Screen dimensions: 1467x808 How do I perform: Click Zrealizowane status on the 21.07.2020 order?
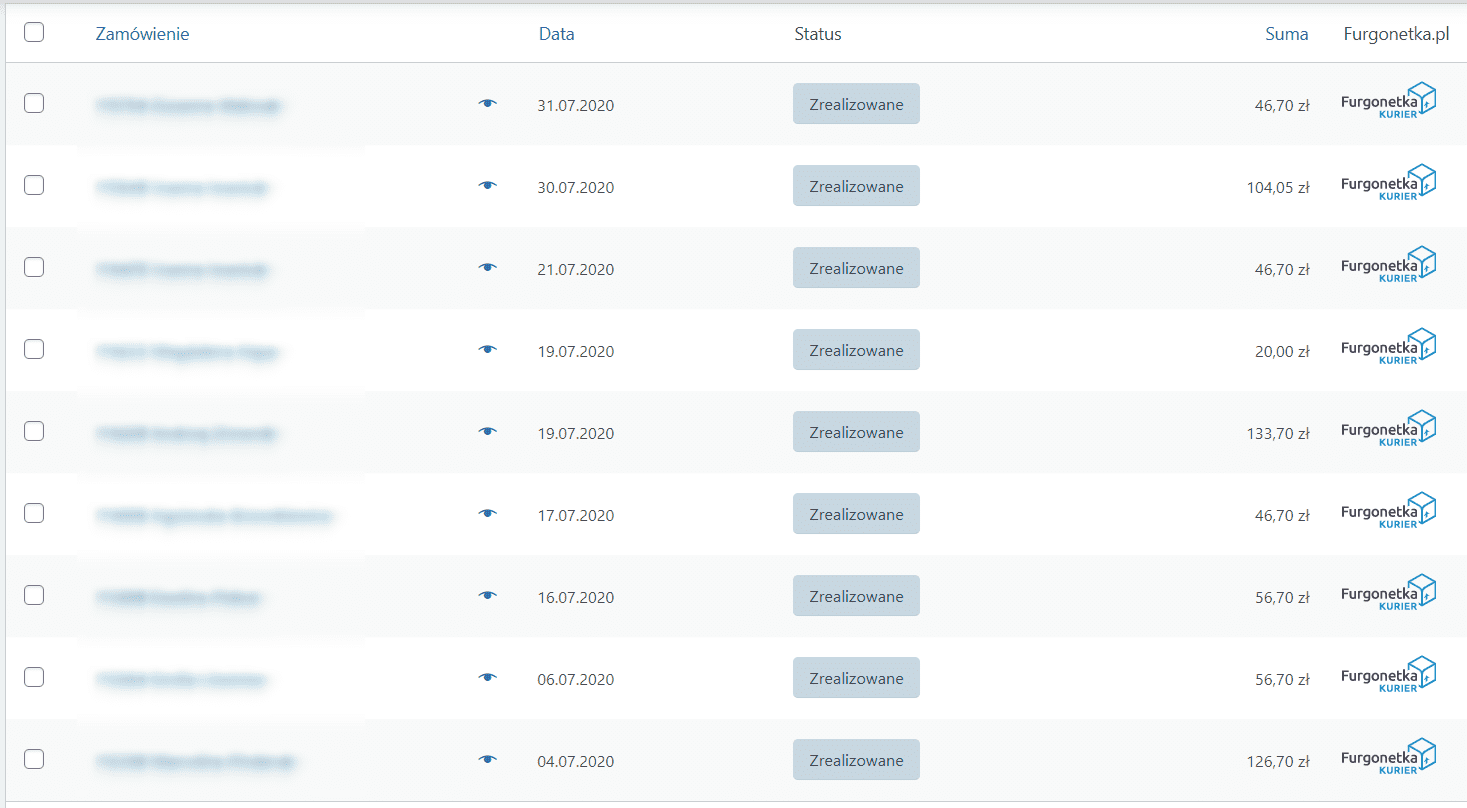856,268
